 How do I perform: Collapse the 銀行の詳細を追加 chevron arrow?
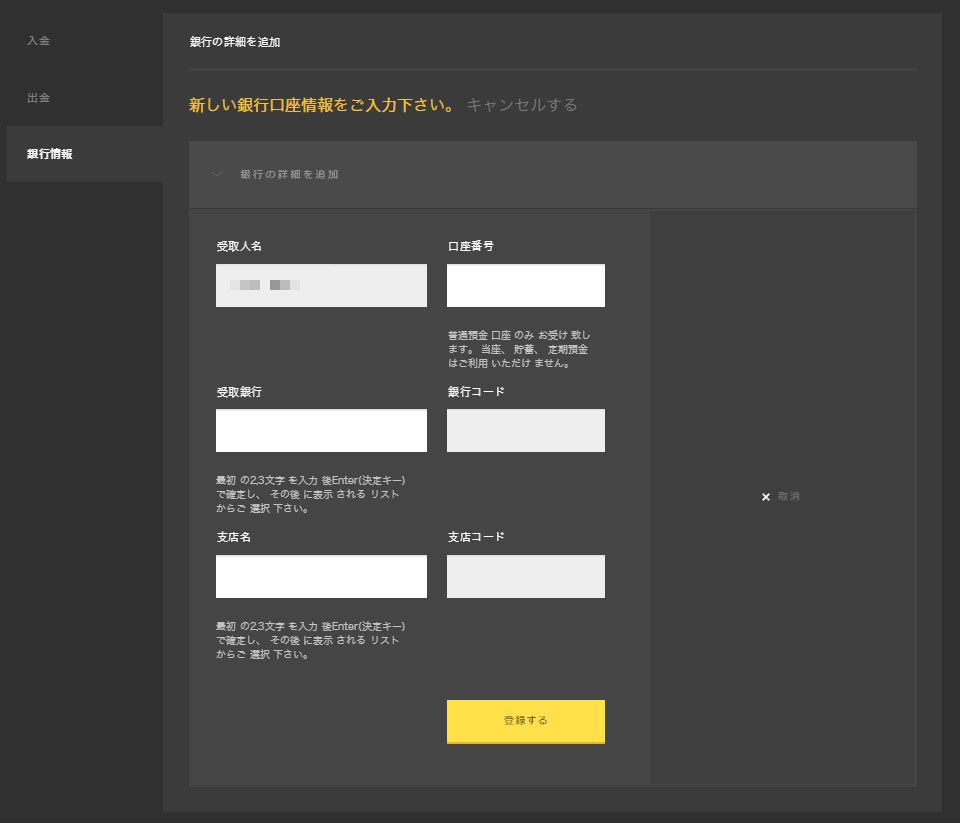click(x=217, y=174)
